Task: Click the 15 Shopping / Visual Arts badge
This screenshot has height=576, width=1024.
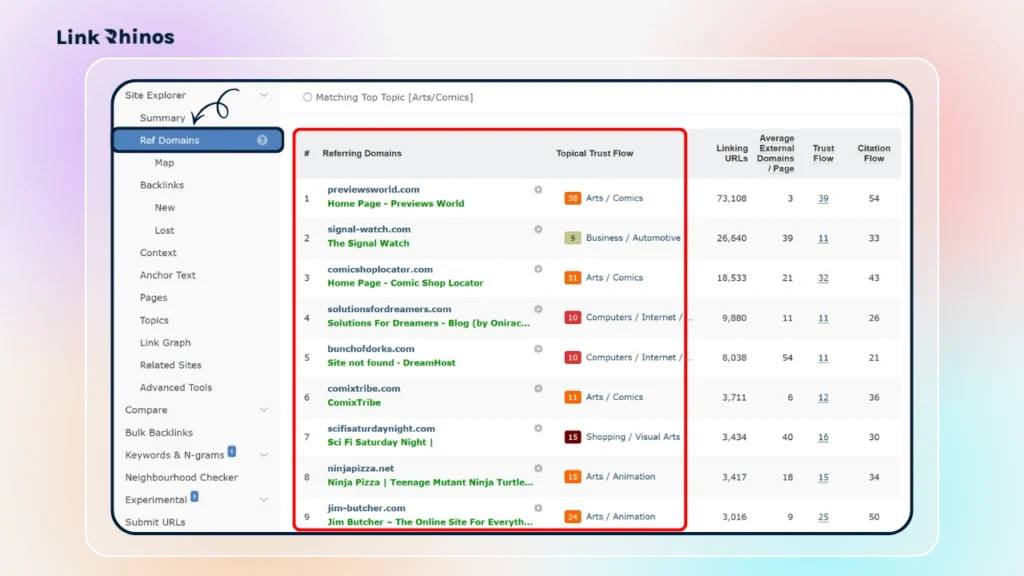Action: (x=572, y=437)
